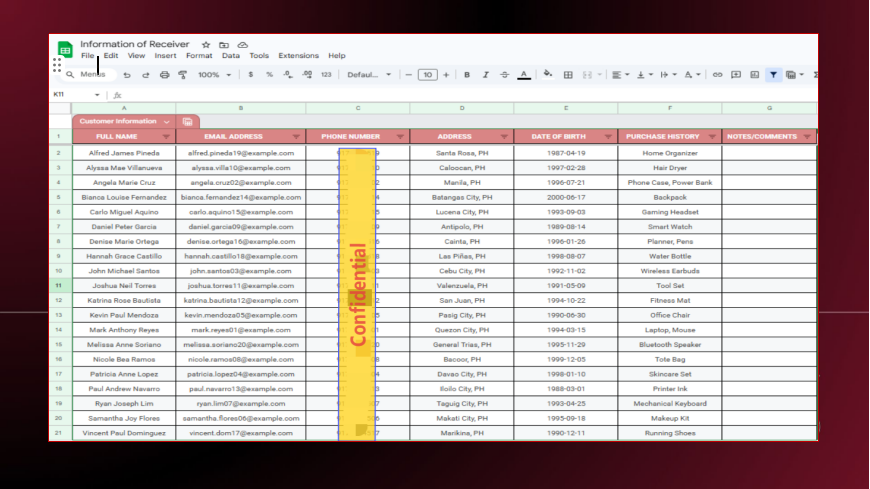
Task: Open the Tools menu
Action: point(259,56)
